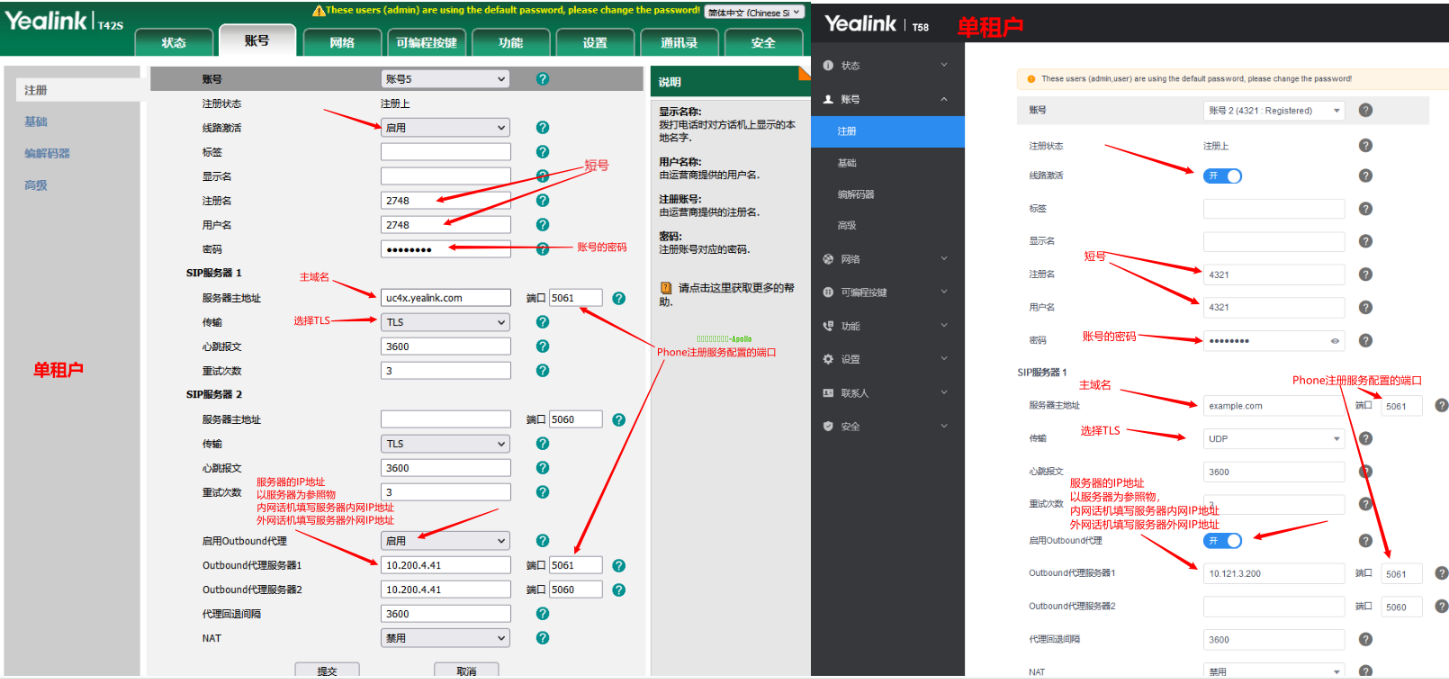Click the help icon beside T58 Outbound代理服务器1 port
This screenshot has width=1449, height=679.
(1441, 573)
